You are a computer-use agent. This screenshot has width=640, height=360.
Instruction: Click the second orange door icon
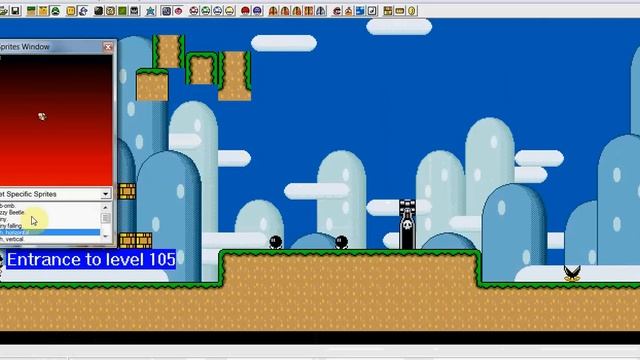pyautogui.click(x=285, y=11)
